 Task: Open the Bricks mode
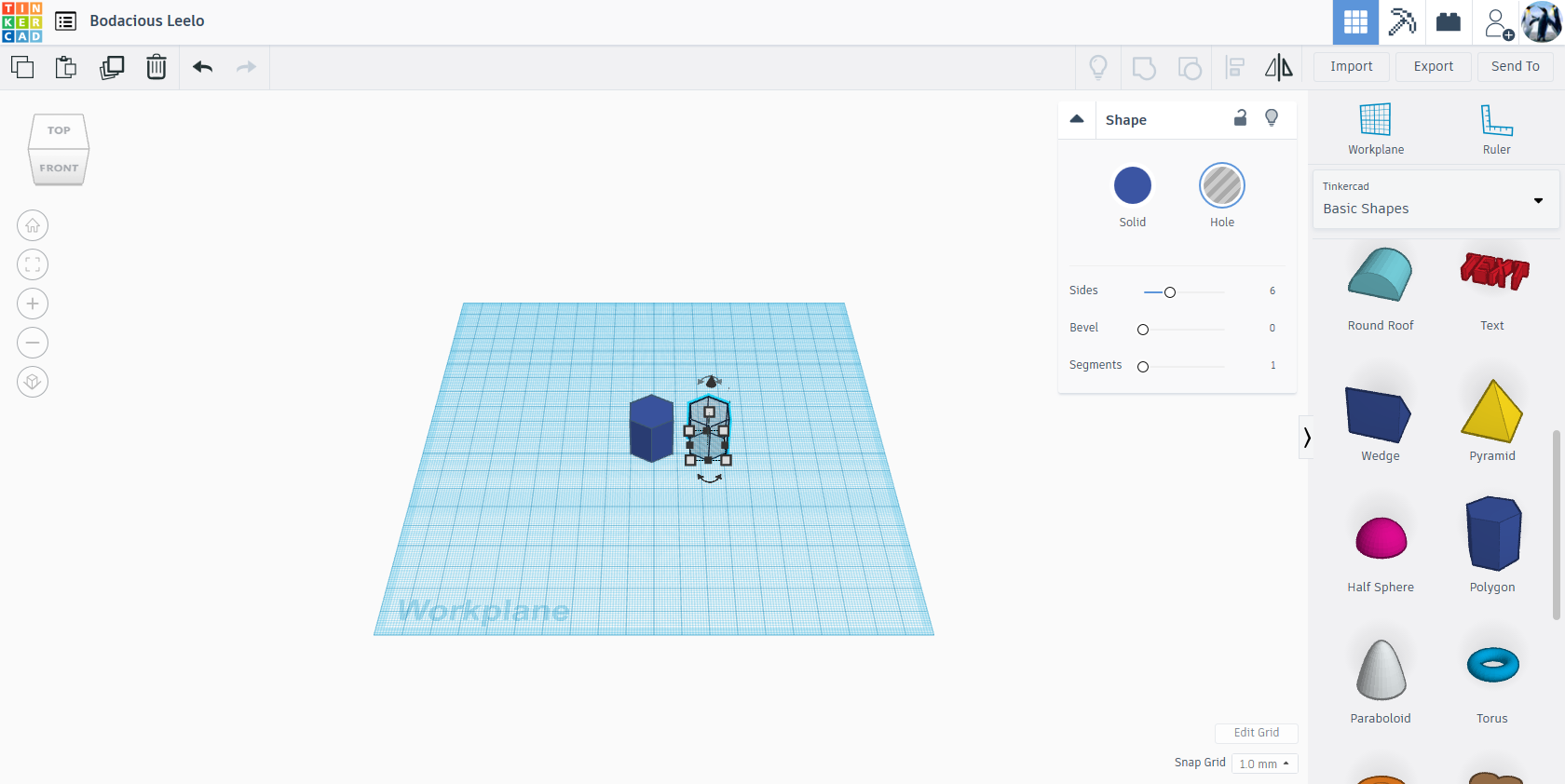[1449, 22]
